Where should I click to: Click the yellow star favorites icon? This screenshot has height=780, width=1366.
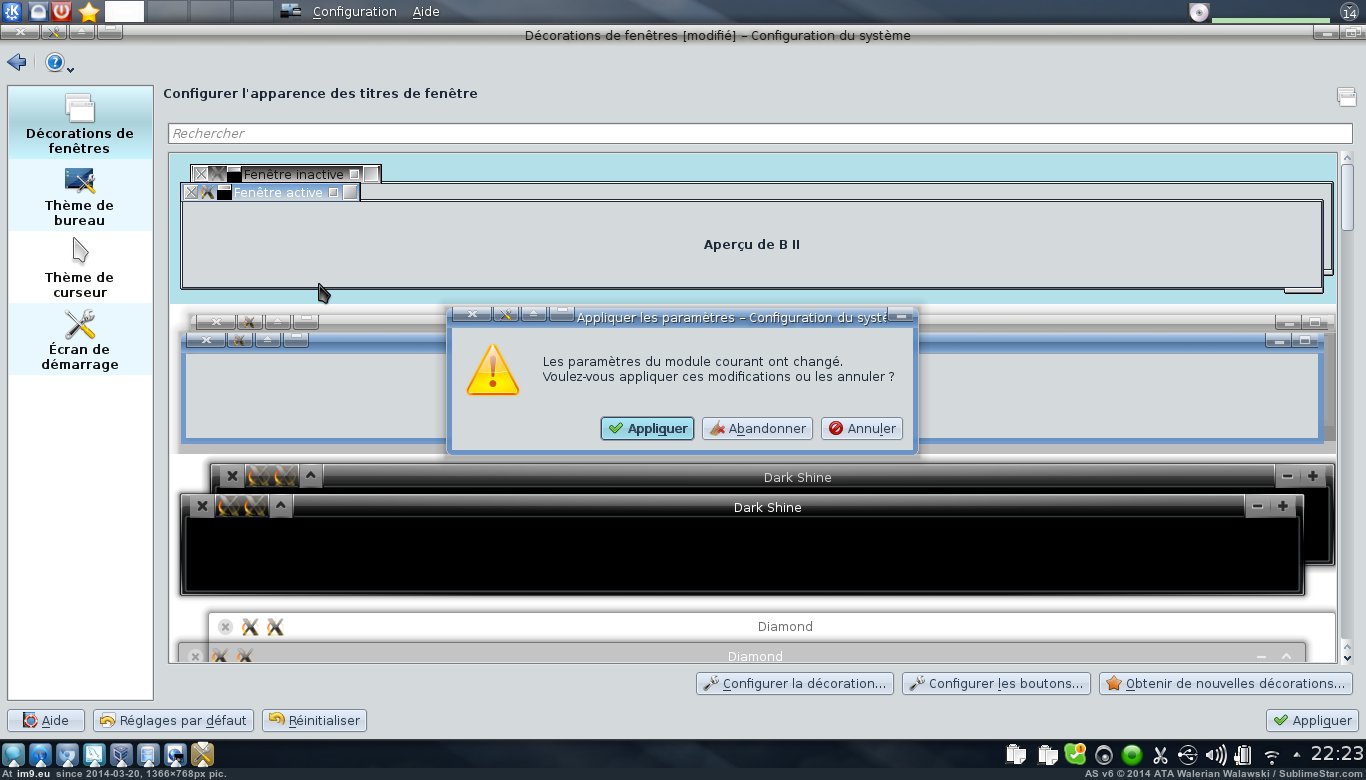point(89,12)
